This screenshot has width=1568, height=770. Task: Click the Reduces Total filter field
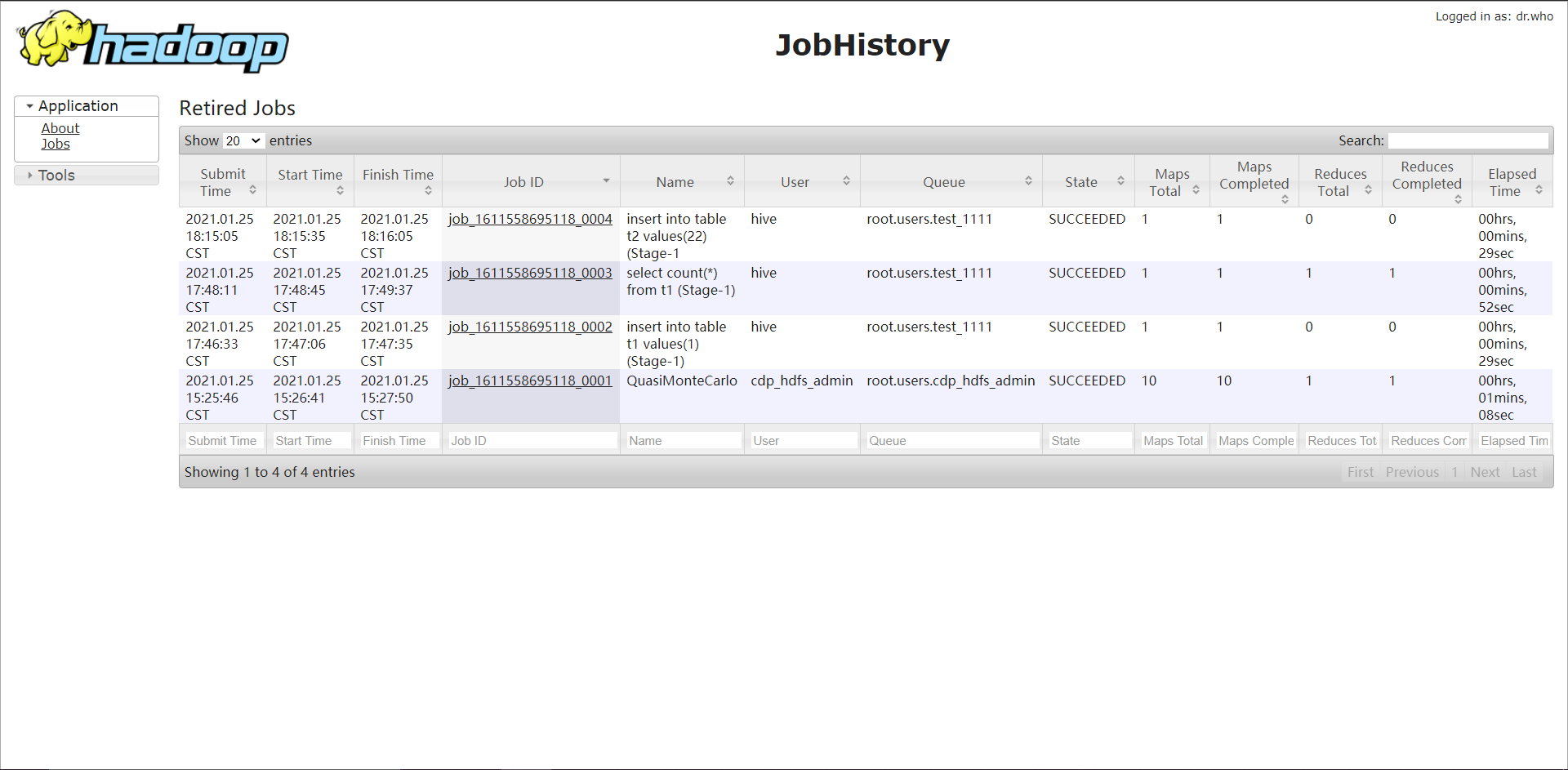[x=1342, y=441]
